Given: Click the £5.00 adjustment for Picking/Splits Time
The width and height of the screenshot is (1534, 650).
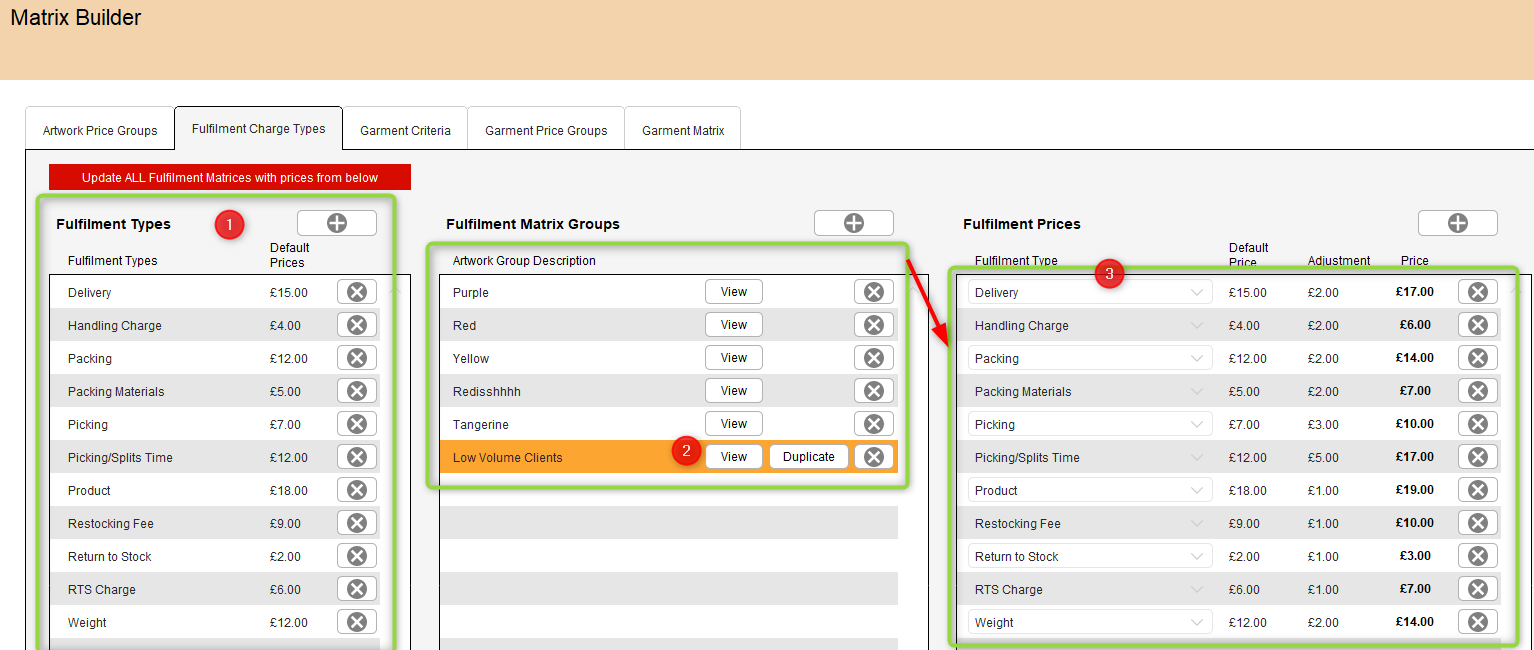Looking at the screenshot, I should (x=1323, y=458).
